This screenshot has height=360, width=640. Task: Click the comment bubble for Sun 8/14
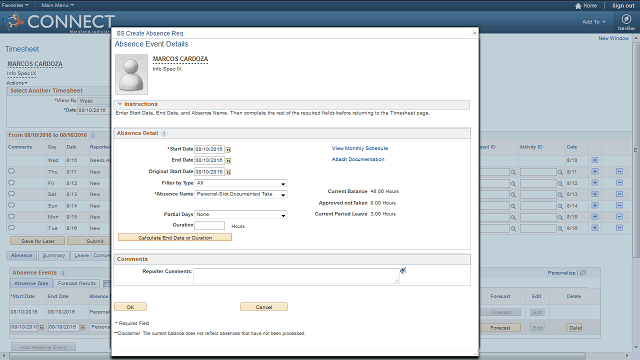[x=11, y=205]
